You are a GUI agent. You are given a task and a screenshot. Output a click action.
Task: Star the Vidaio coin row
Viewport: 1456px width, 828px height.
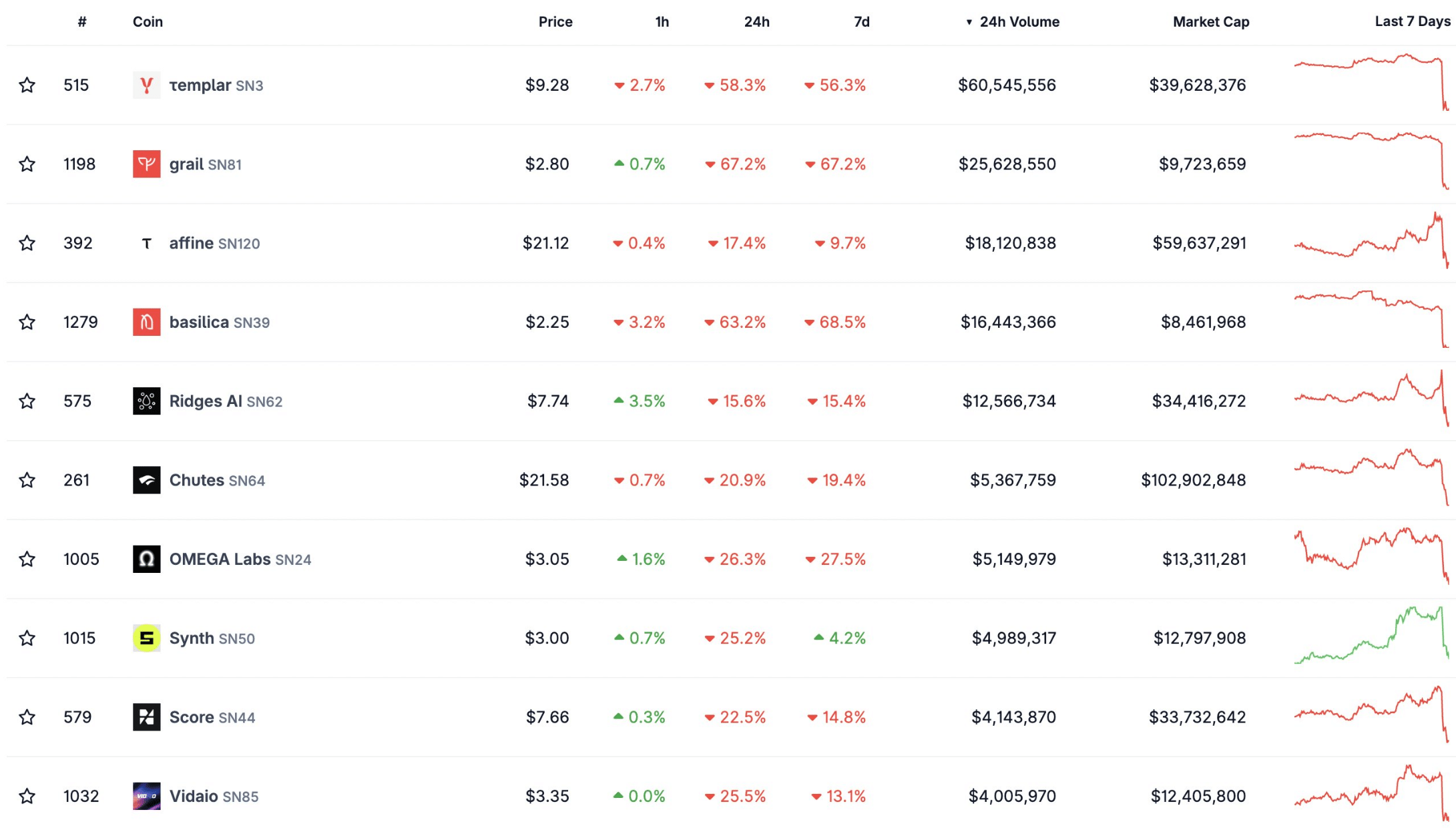pyautogui.click(x=27, y=796)
